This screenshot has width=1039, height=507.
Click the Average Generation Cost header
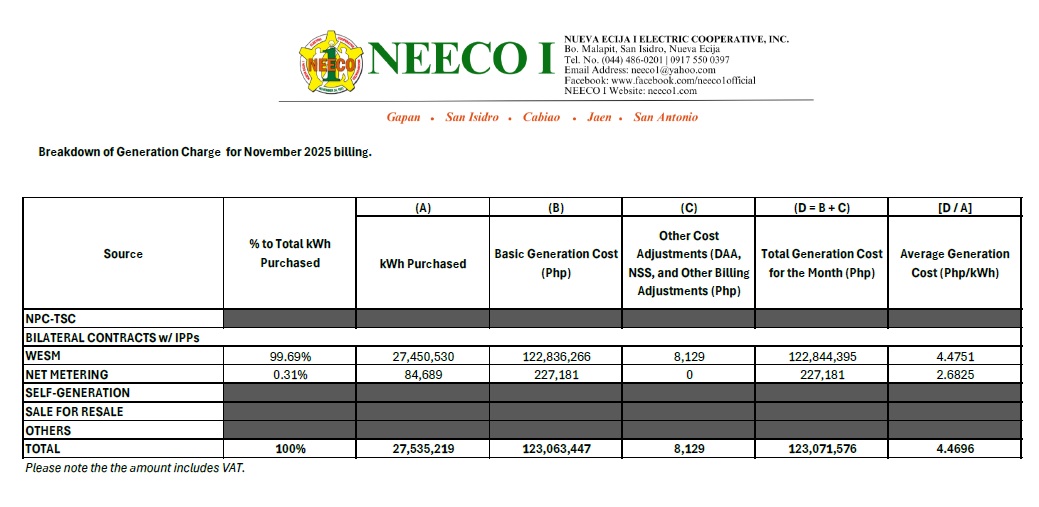pyautogui.click(x=954, y=263)
